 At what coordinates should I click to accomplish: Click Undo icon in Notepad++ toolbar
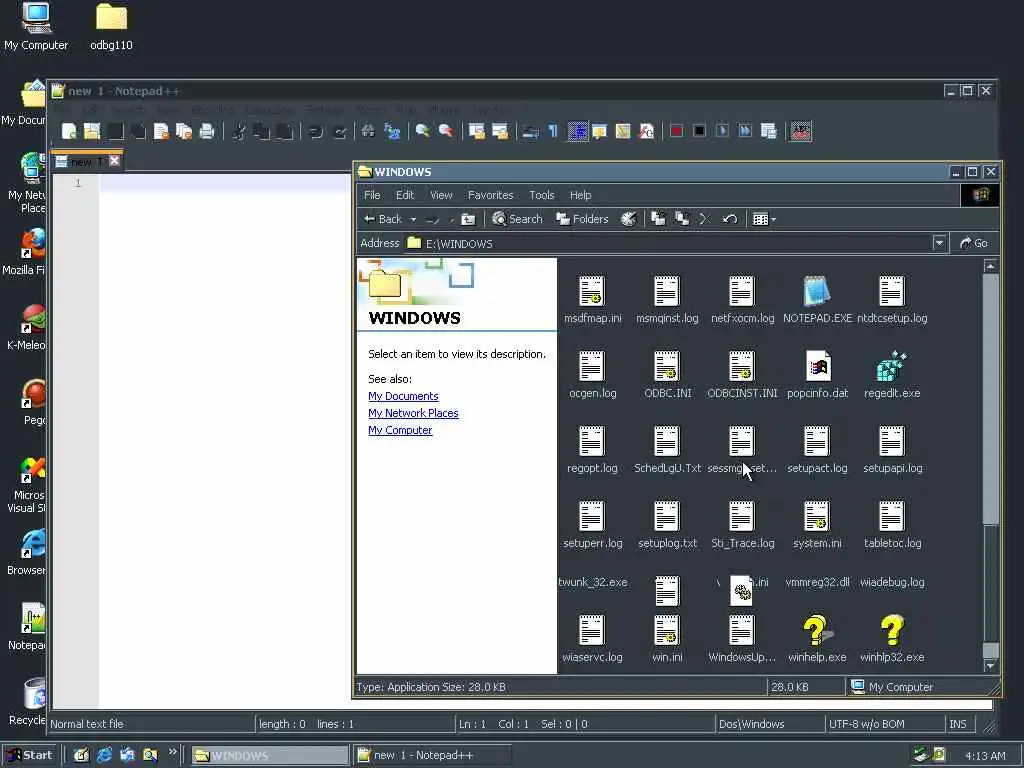[x=316, y=131]
